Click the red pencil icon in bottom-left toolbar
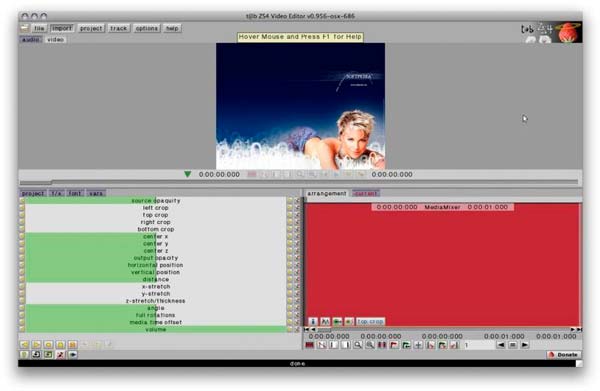 point(60,355)
